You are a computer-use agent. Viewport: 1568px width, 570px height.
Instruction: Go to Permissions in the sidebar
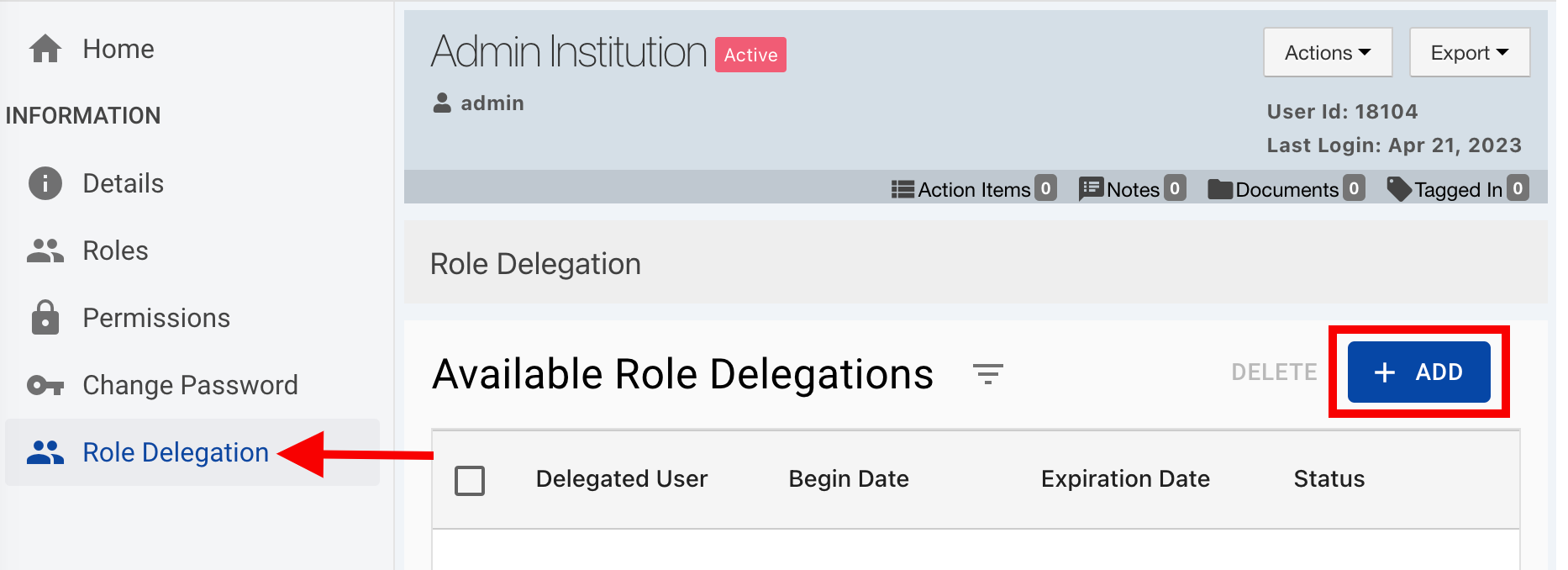(x=156, y=318)
